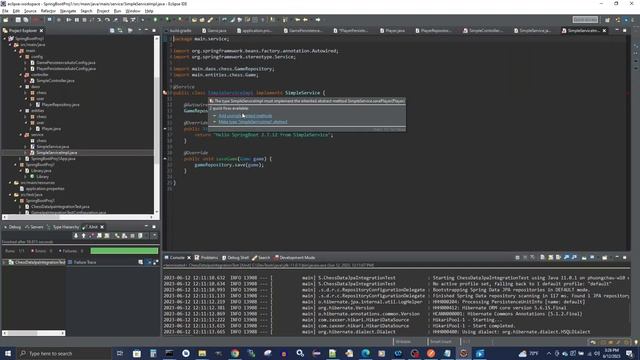Switch to the Servers tab
This screenshot has height=360, width=640.
point(34,227)
